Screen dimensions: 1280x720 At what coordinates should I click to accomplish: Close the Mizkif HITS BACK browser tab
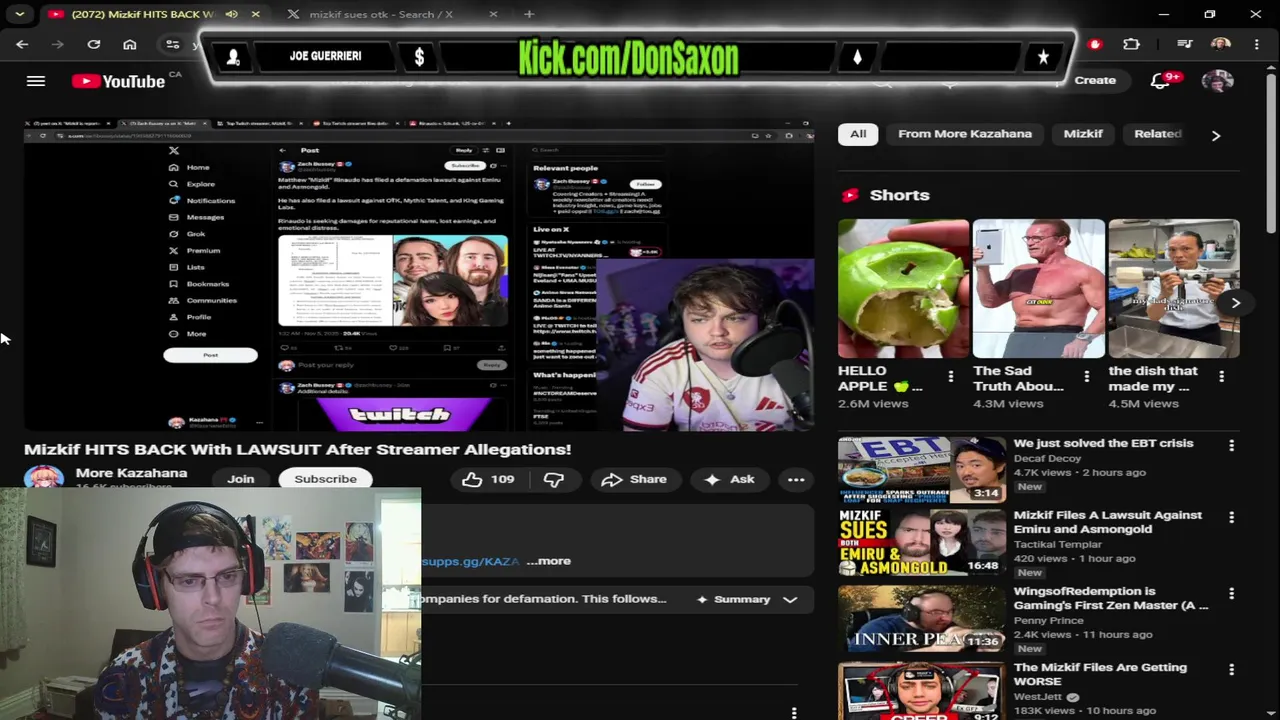click(256, 14)
